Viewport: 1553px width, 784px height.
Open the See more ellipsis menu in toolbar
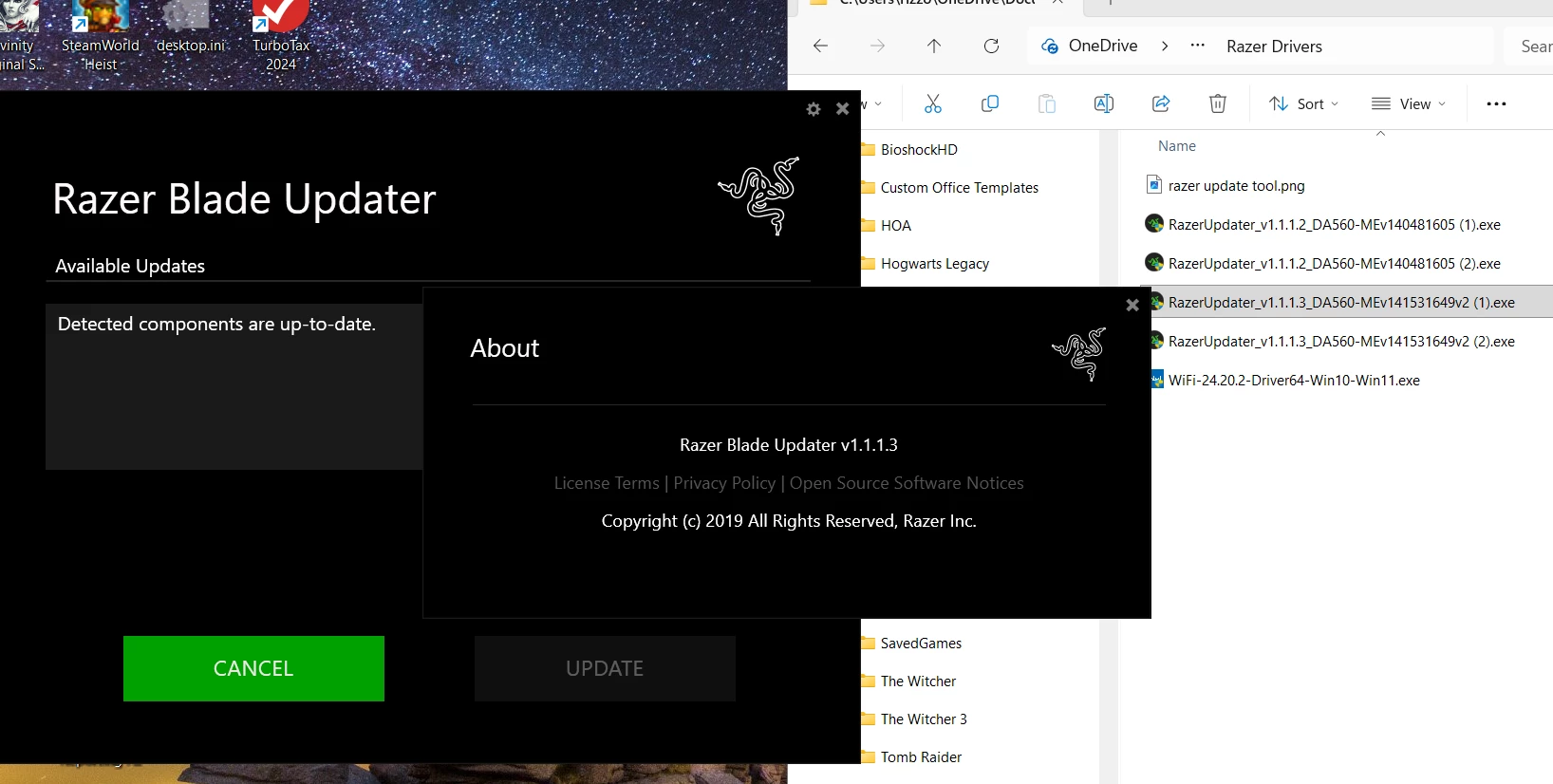click(1496, 103)
